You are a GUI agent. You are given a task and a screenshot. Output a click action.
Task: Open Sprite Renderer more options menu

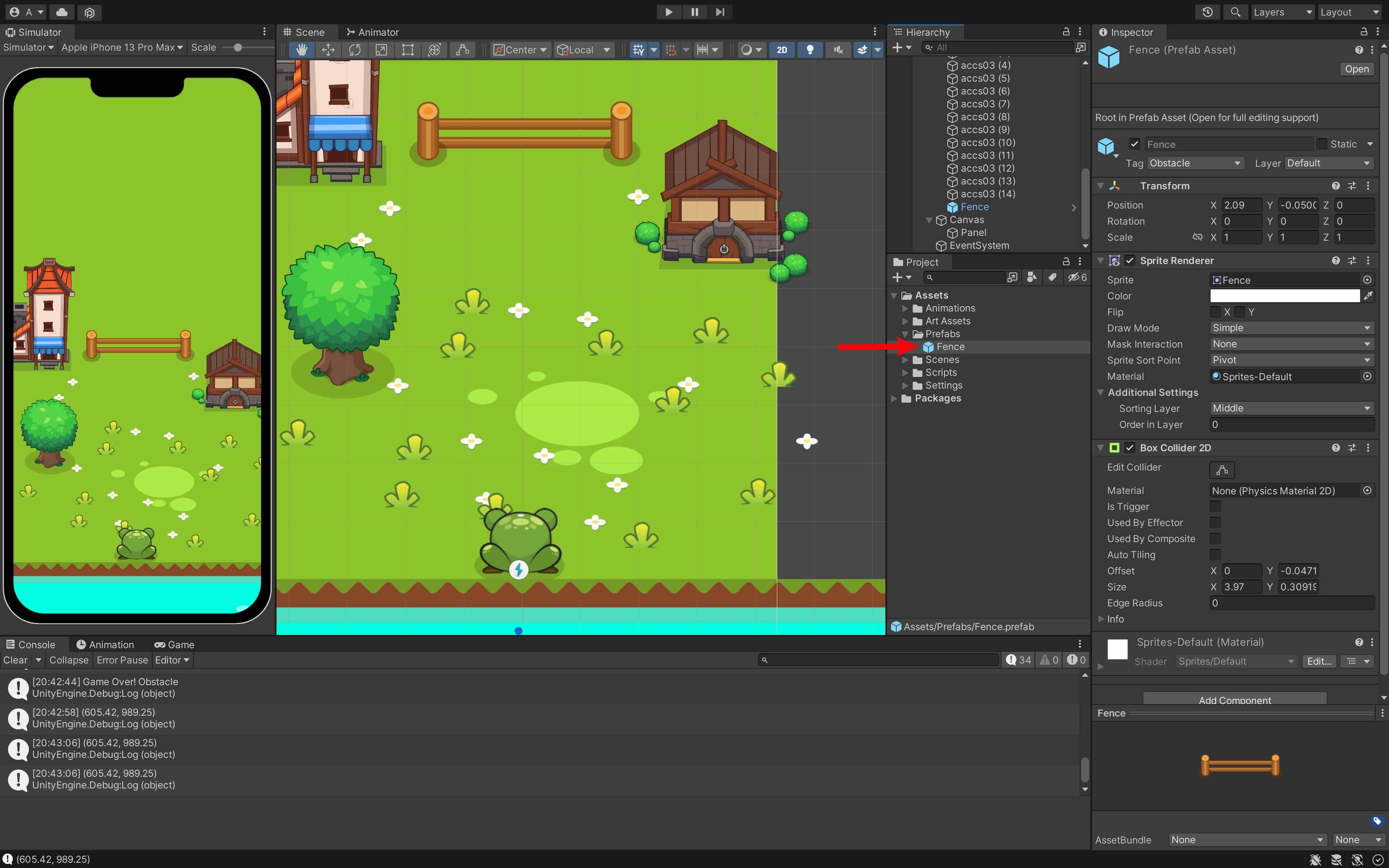point(1368,261)
